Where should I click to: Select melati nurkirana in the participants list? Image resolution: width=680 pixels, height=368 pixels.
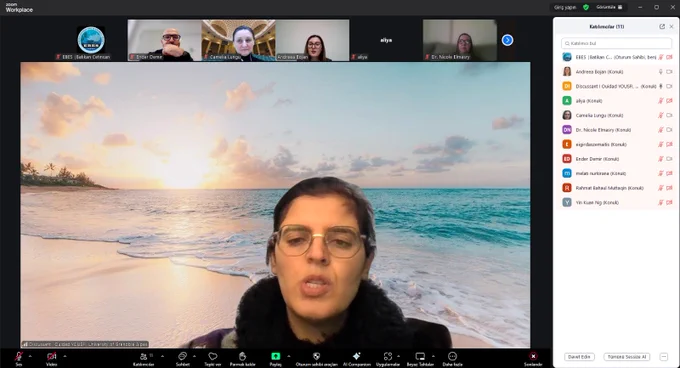(616, 173)
